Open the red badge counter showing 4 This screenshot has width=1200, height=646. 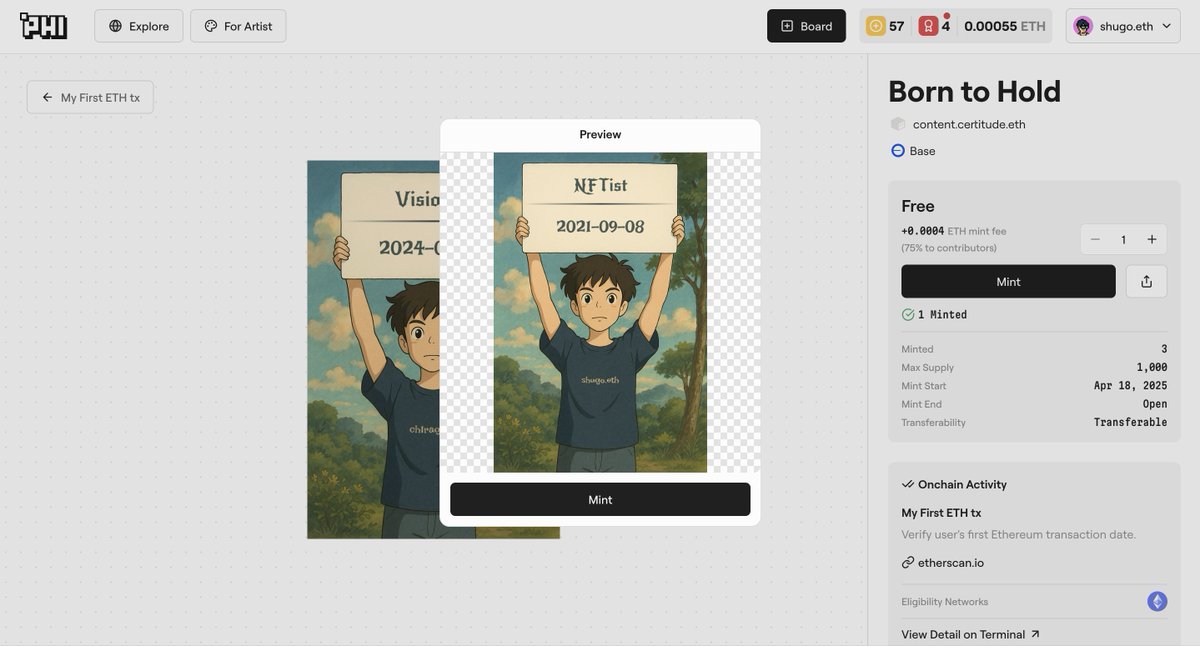pyautogui.click(x=935, y=26)
